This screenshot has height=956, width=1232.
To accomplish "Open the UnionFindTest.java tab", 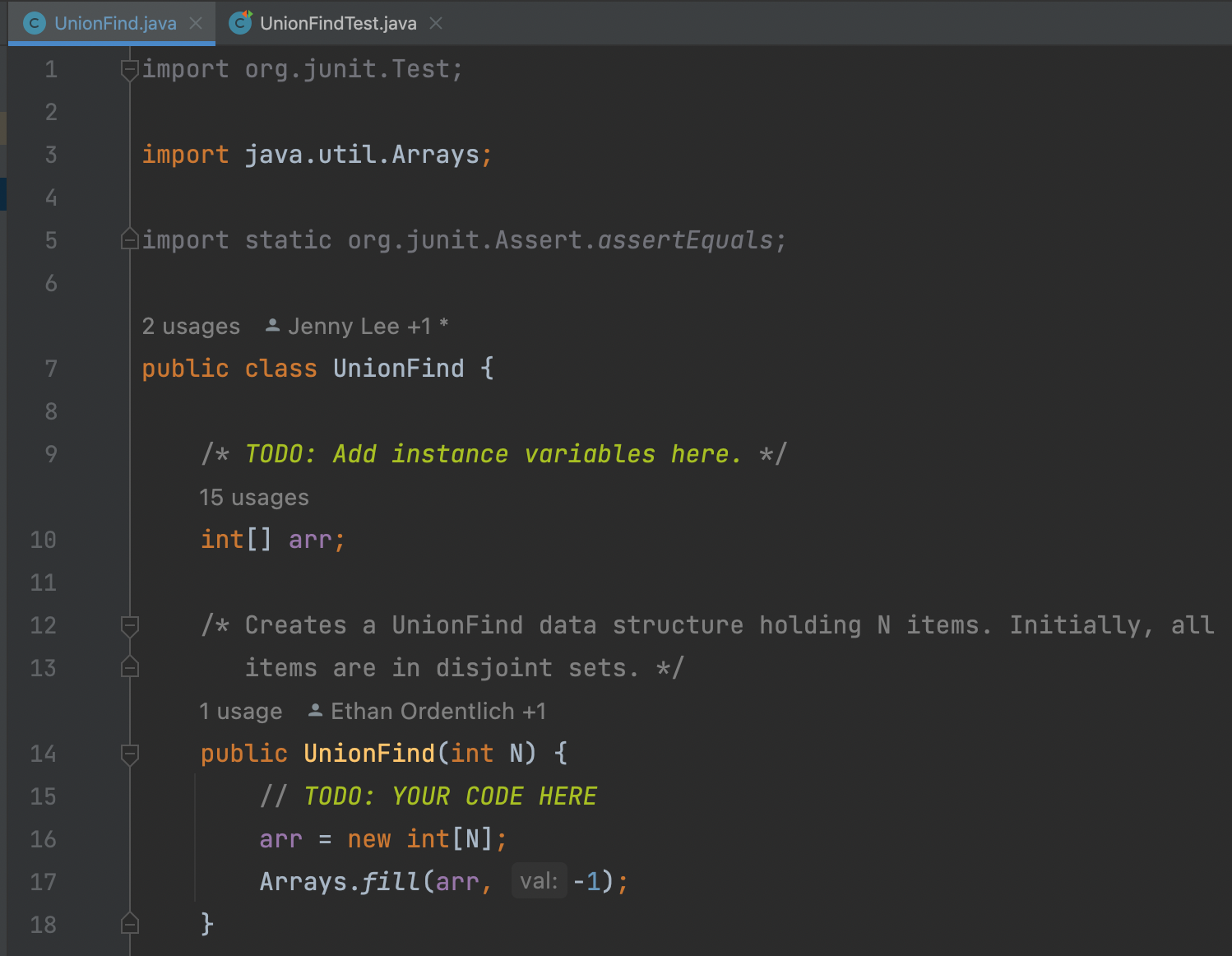I will (x=337, y=23).
